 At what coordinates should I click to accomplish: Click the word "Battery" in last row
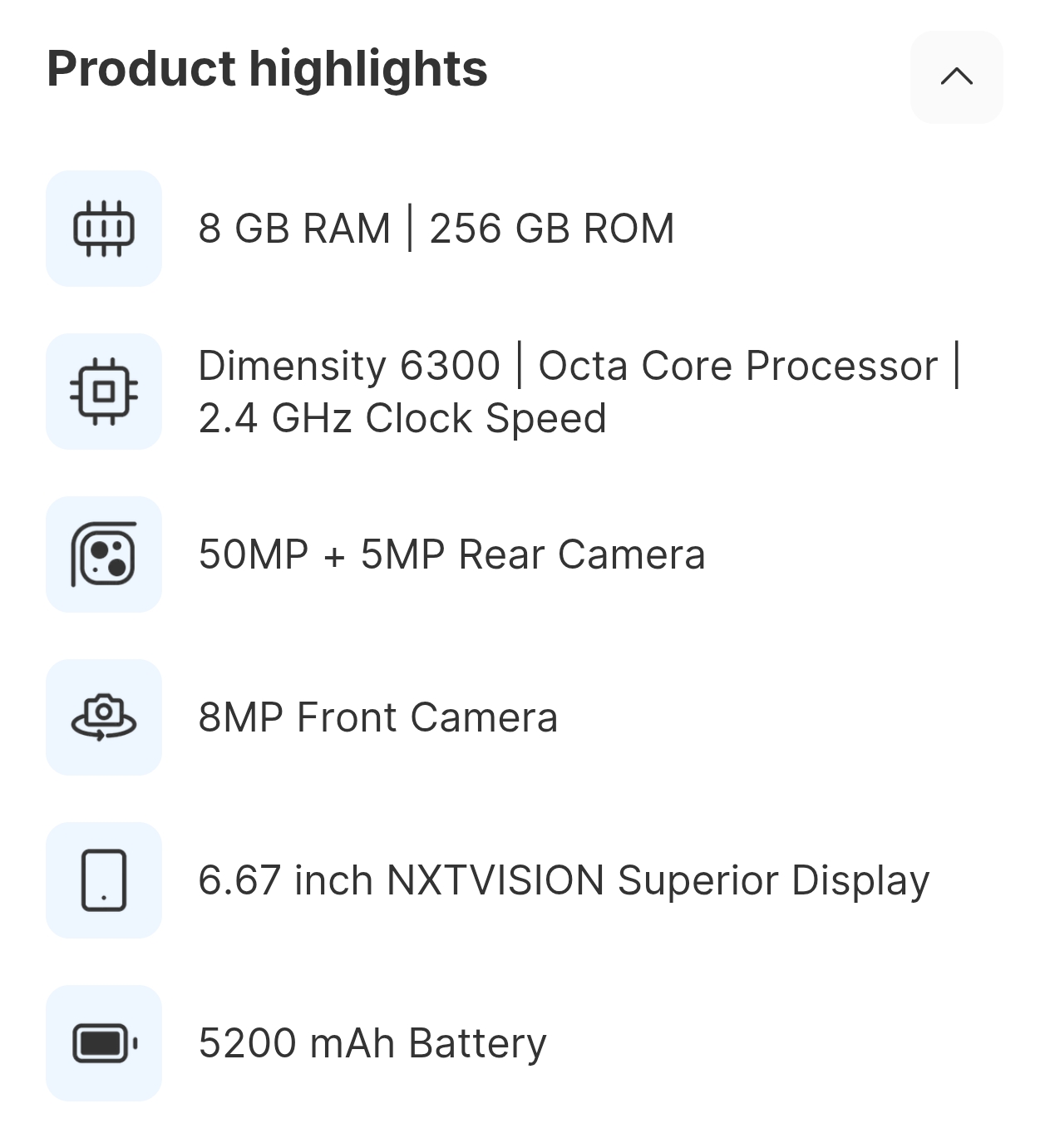(478, 1043)
